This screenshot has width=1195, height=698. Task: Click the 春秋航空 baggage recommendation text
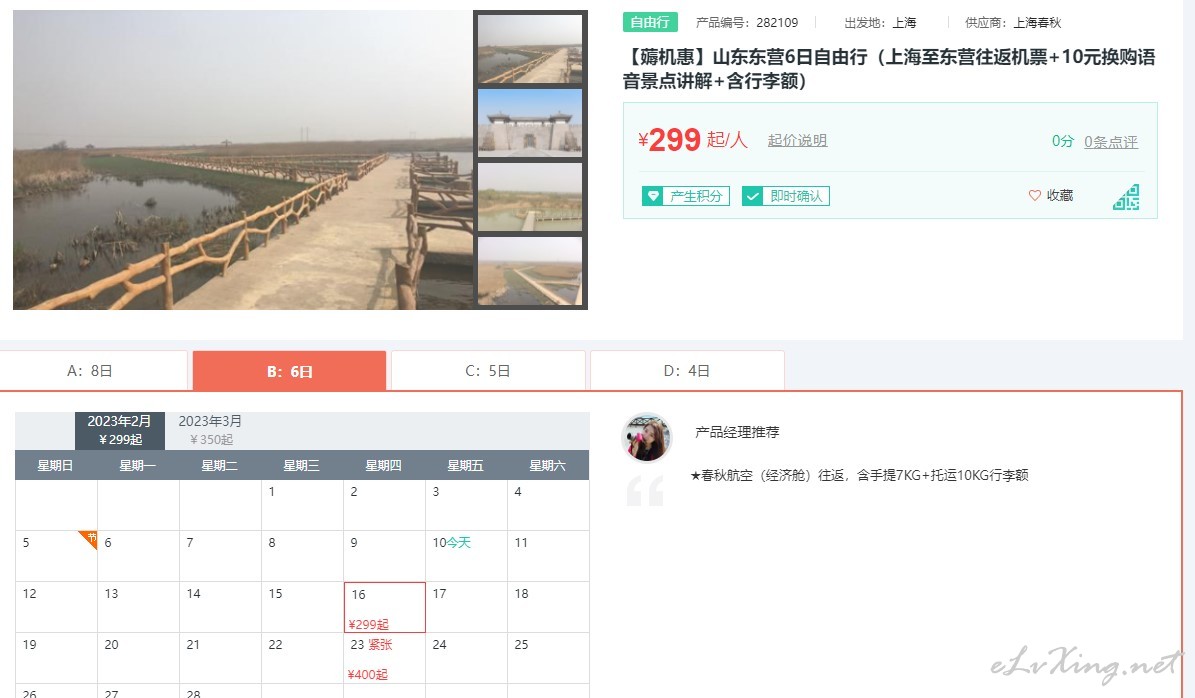coord(859,475)
